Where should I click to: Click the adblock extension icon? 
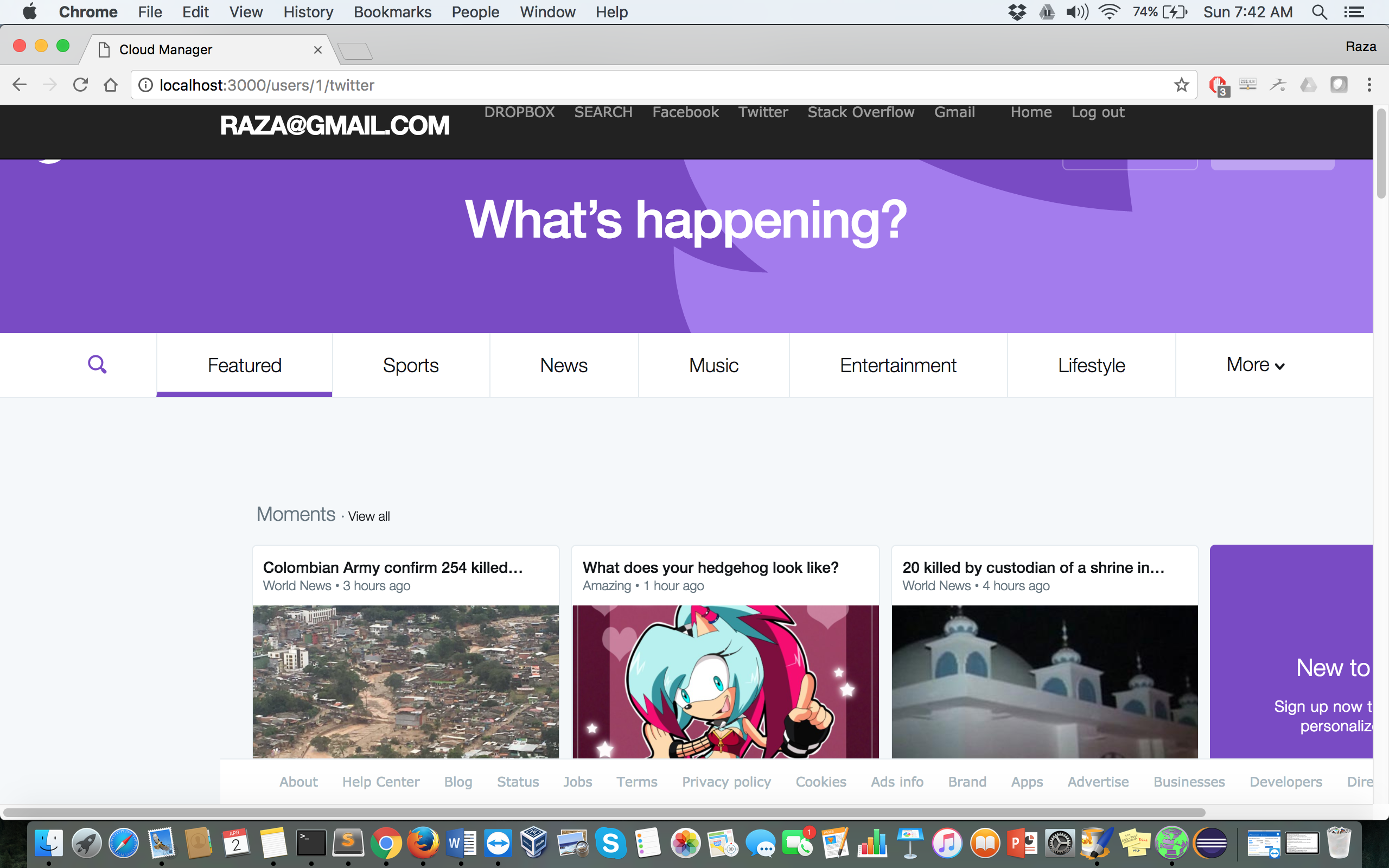pos(1217,85)
